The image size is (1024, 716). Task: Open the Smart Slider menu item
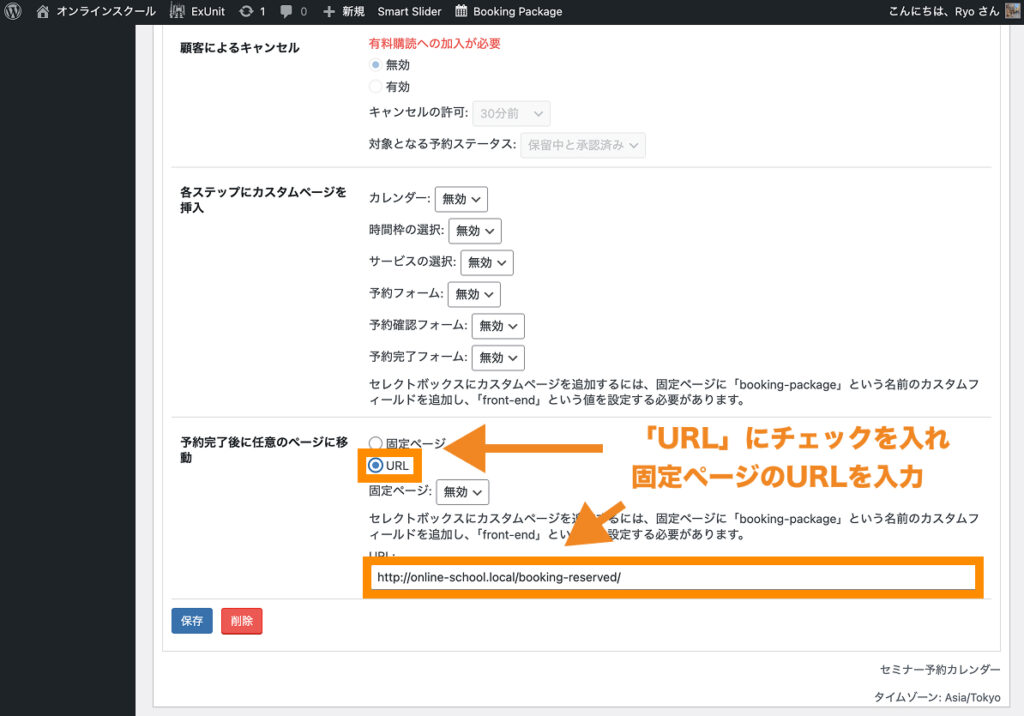point(410,12)
